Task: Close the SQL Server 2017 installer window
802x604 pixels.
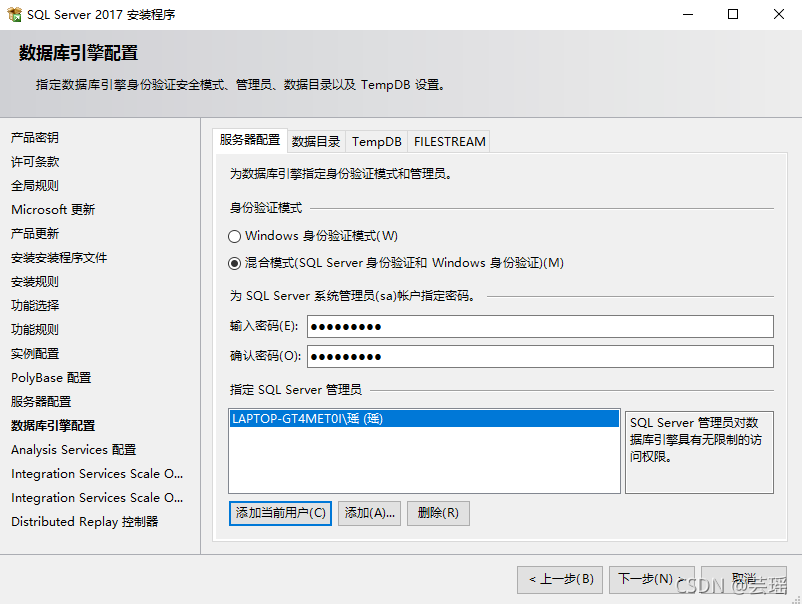Action: 778,14
